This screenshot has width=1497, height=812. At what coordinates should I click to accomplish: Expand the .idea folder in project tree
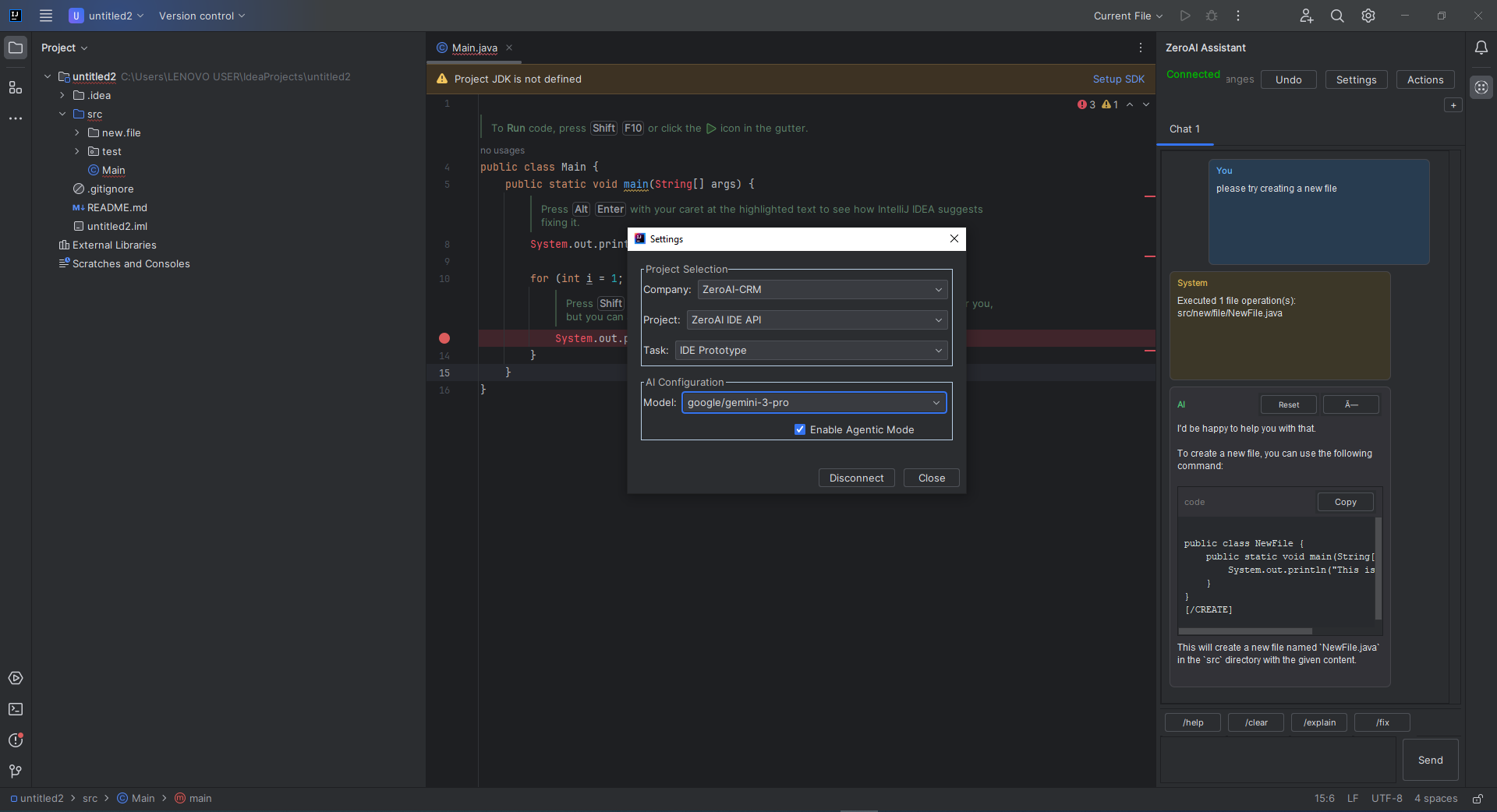click(x=62, y=95)
